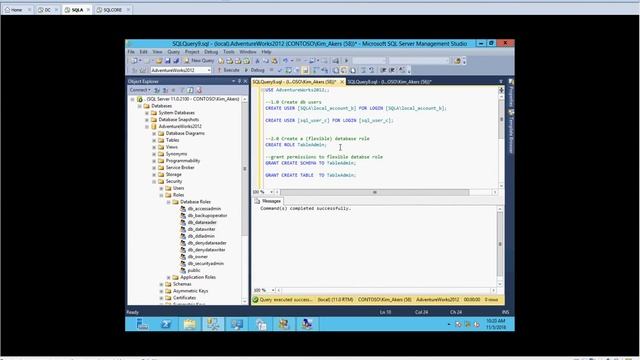Select the db_datareader role
This screenshot has width=640, height=360.
coord(202,223)
